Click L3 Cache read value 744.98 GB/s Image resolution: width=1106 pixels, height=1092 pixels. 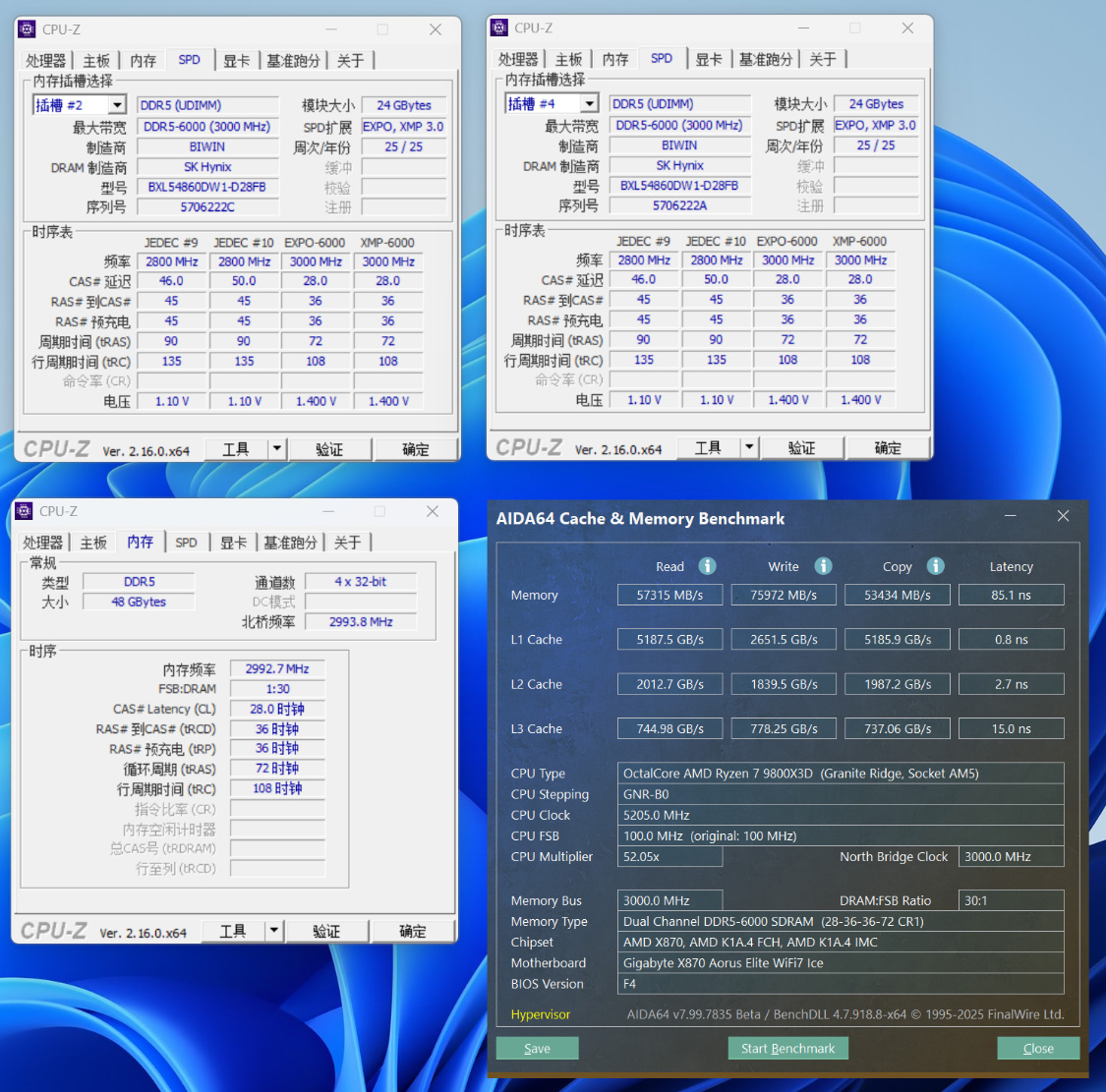click(670, 728)
